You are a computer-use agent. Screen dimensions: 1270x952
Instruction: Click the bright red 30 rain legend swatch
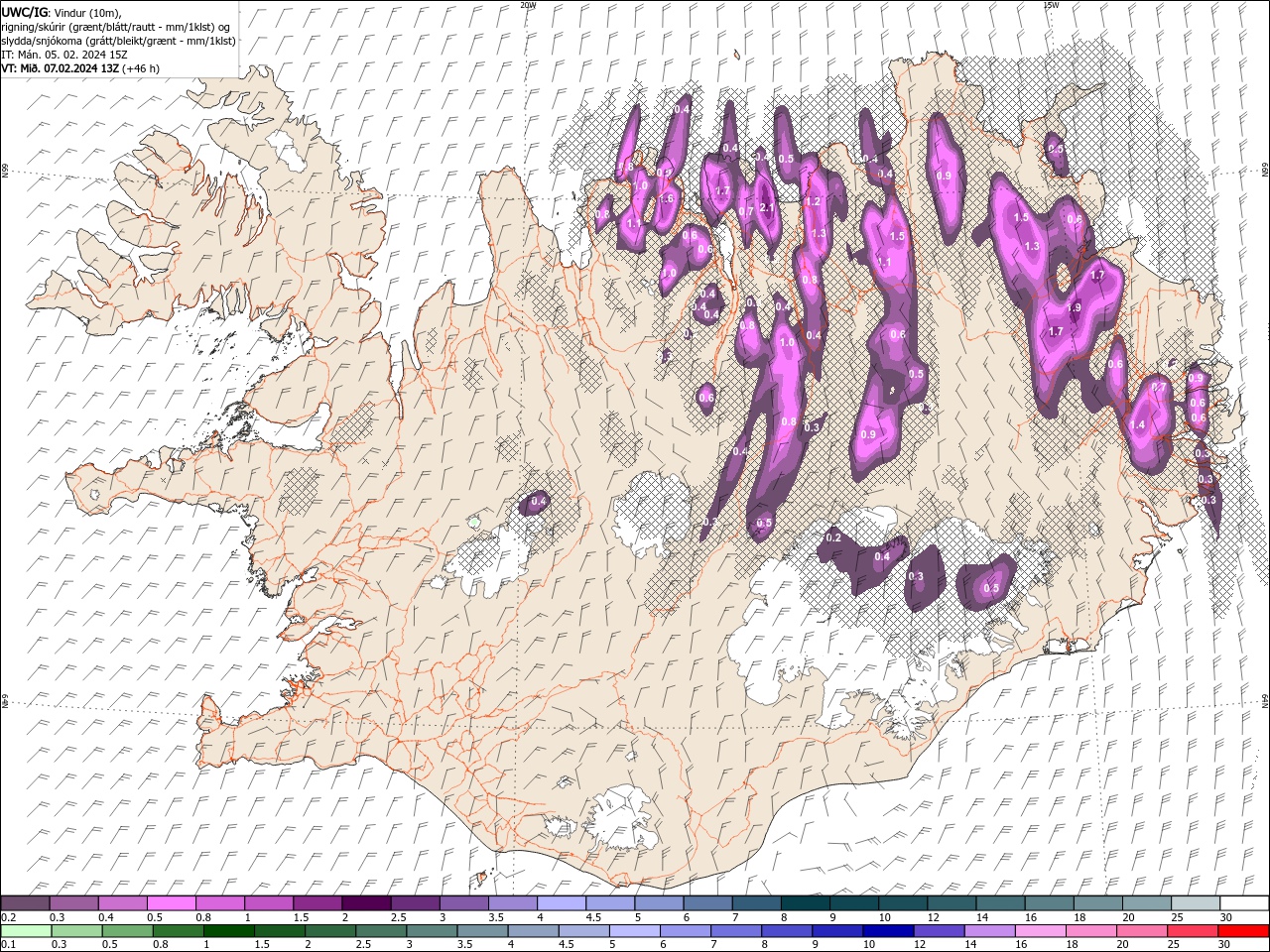click(x=1243, y=931)
